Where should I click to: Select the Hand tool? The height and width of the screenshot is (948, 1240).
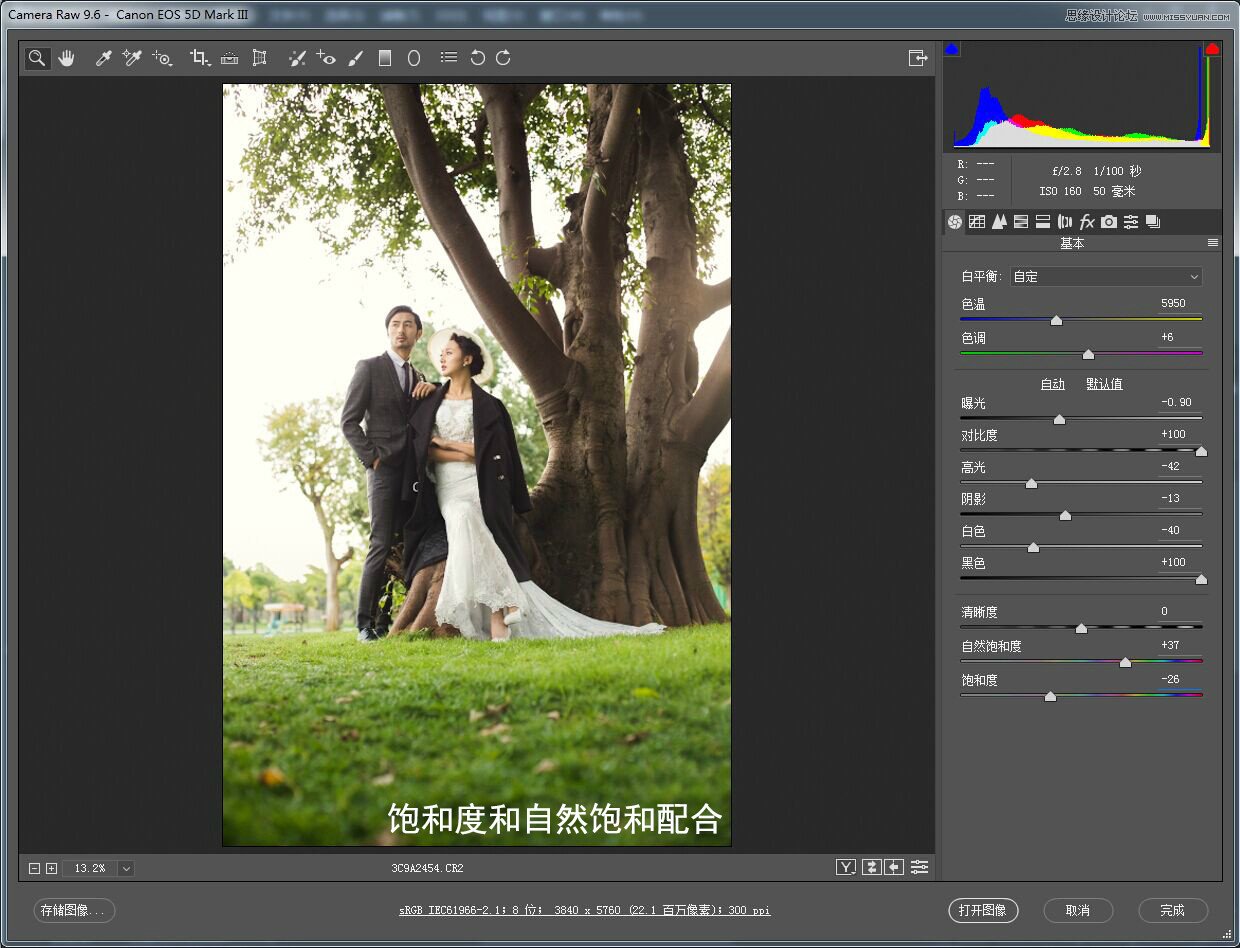(x=66, y=58)
